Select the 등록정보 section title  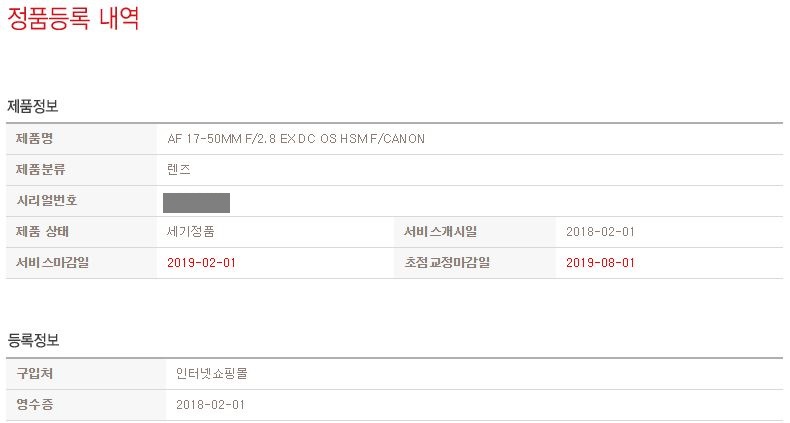coord(33,340)
